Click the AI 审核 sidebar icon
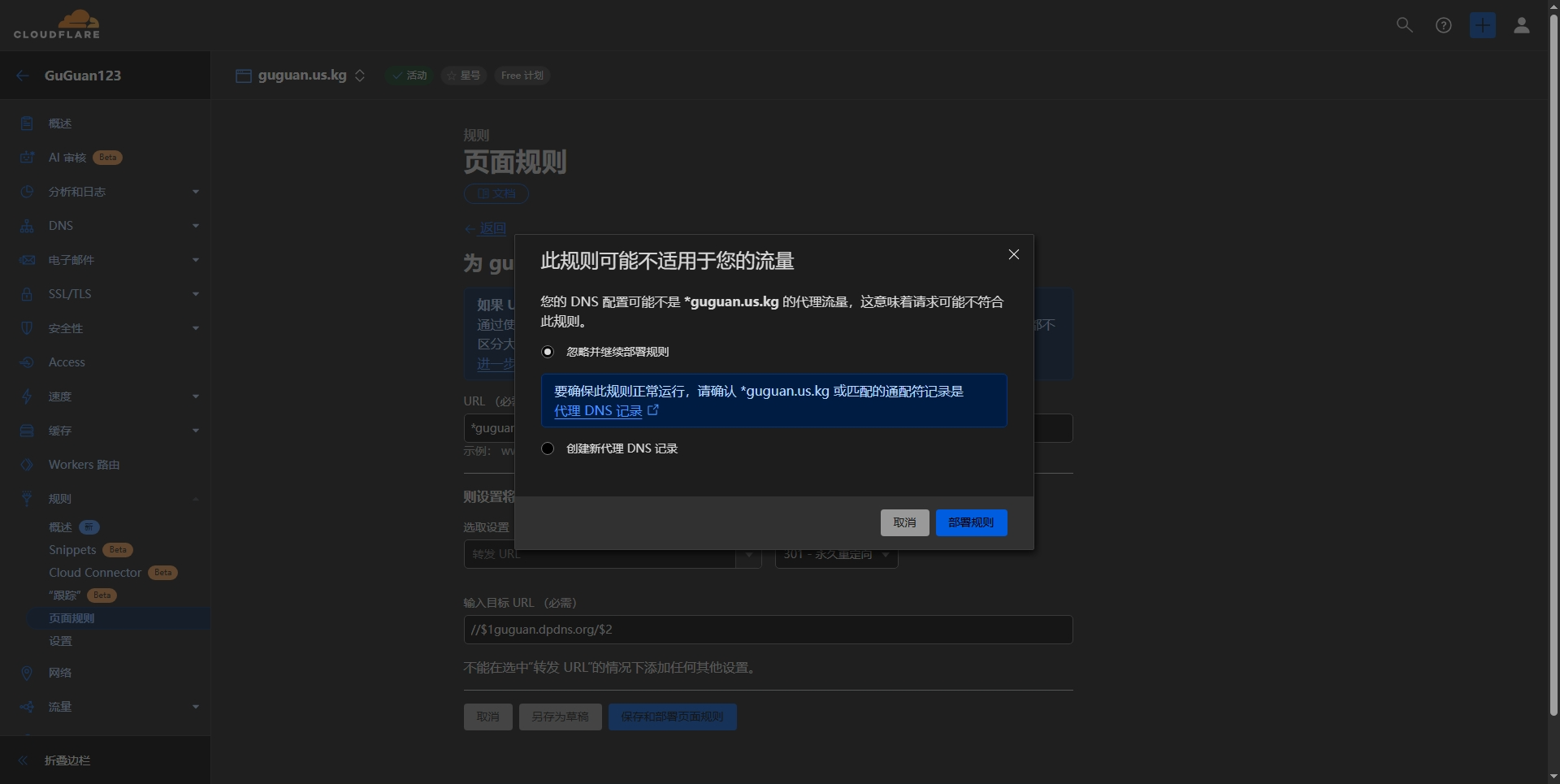This screenshot has width=1560, height=784. pos(27,158)
